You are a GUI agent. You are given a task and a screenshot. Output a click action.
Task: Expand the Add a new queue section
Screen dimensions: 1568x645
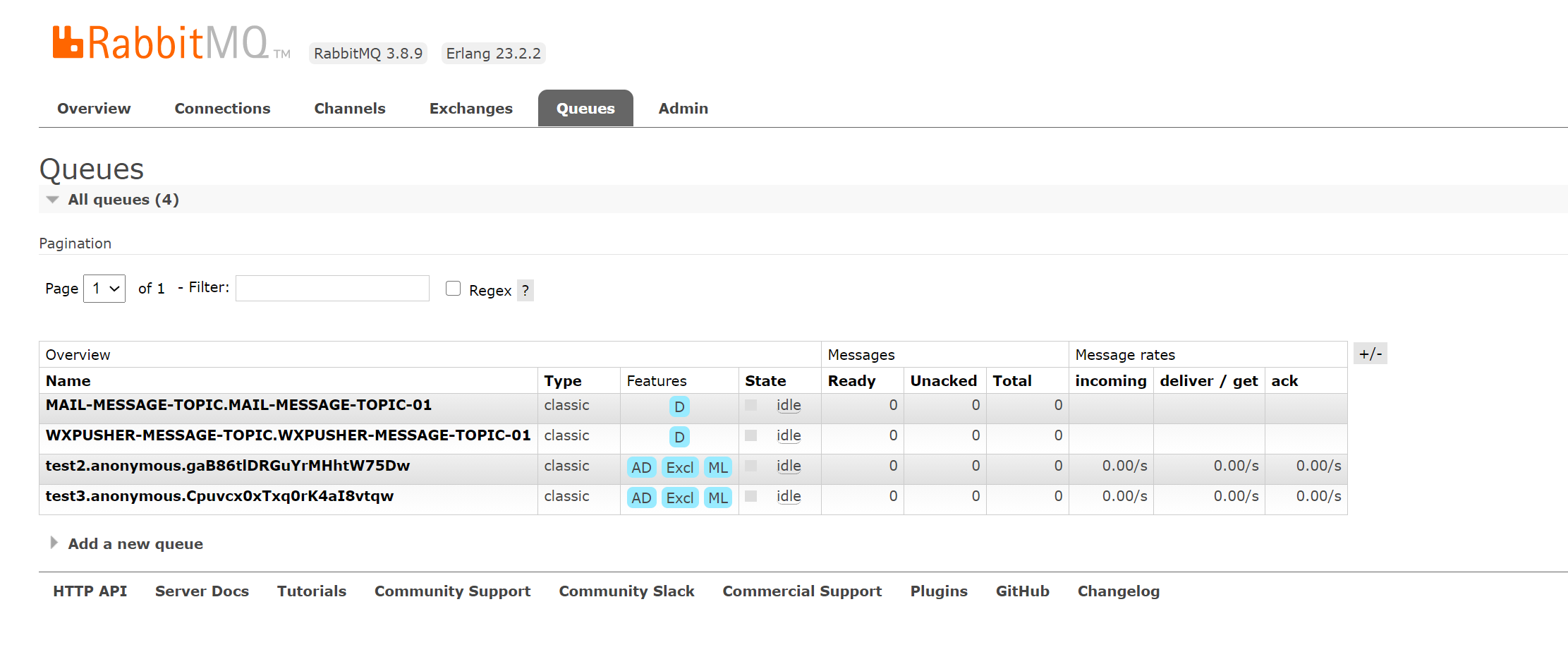[135, 544]
